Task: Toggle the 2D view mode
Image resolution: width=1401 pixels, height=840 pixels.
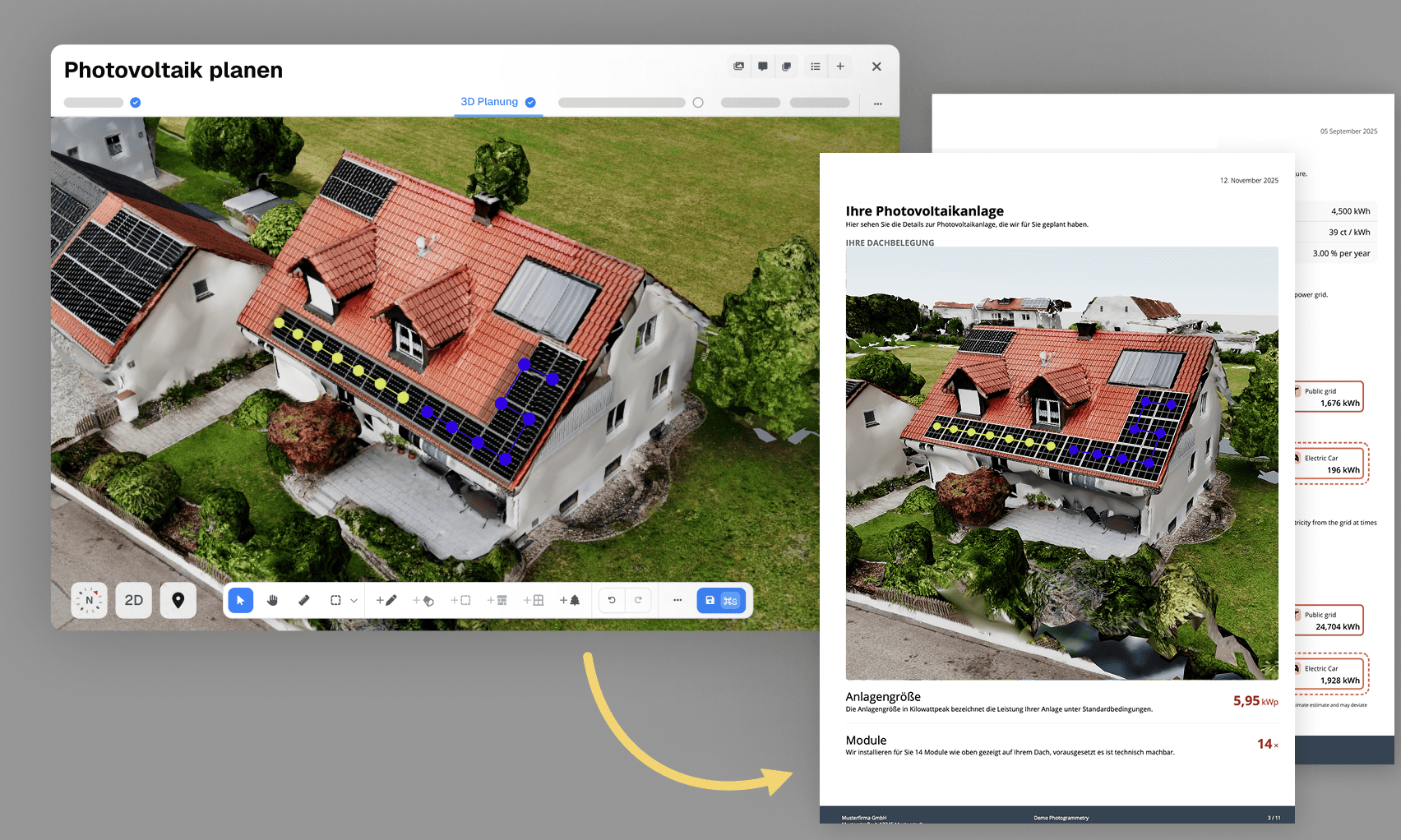Action: coord(133,600)
